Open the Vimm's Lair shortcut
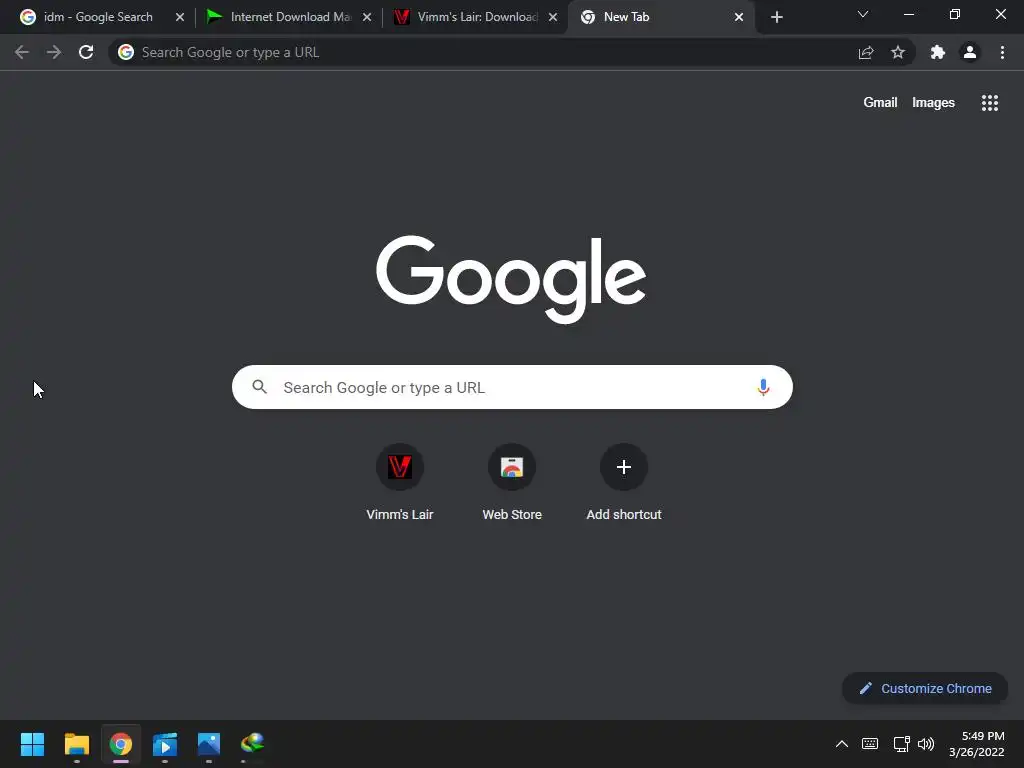 pyautogui.click(x=400, y=483)
